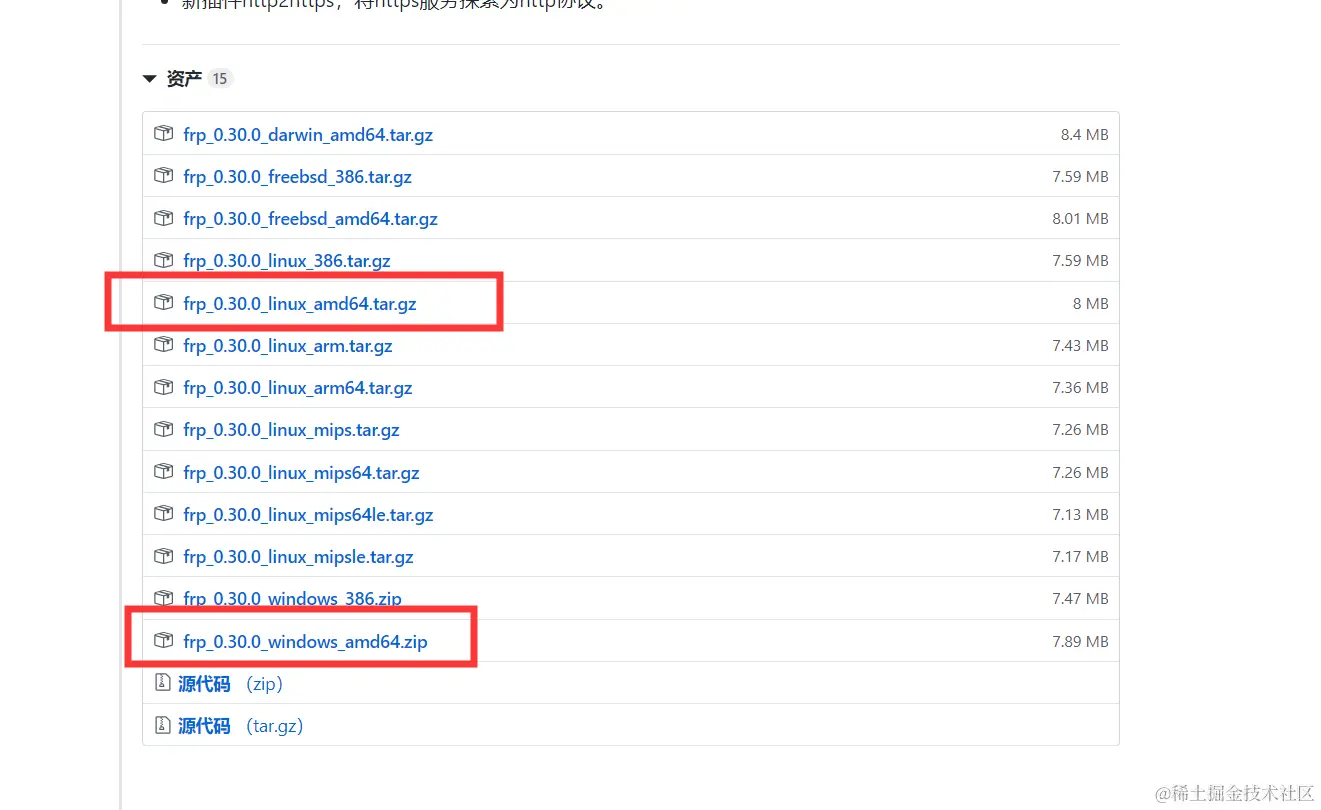
Task: Download frp_0.30.0_linux_mips64.tar.gz
Action: pos(302,473)
